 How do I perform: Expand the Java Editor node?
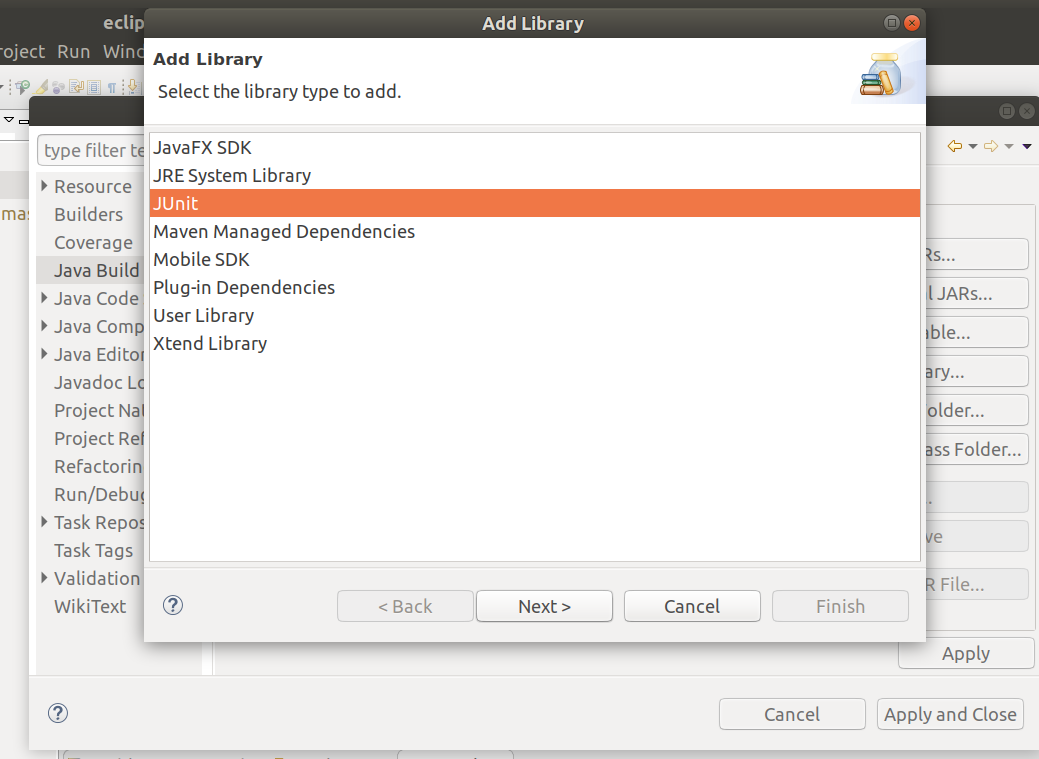tap(44, 353)
